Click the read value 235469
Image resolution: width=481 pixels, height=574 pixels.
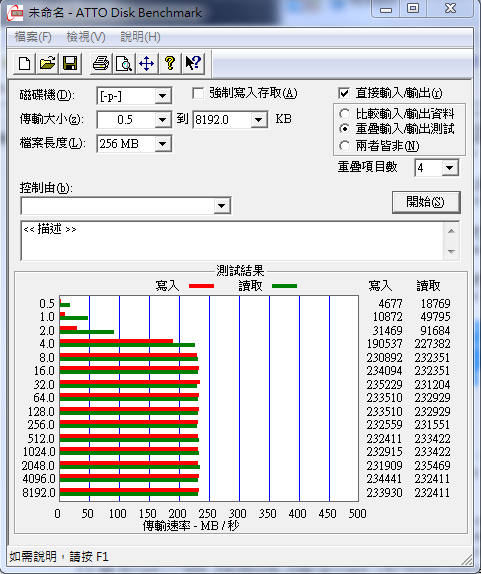point(432,466)
